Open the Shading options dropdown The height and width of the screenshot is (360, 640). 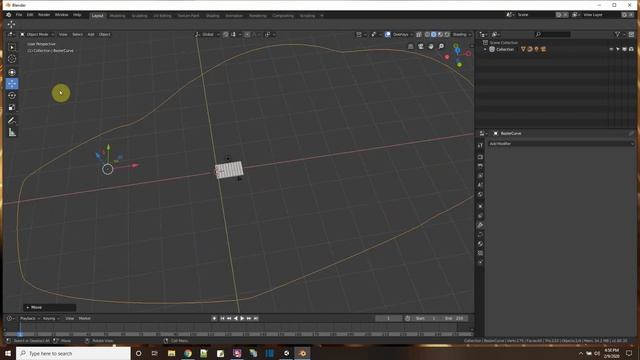pos(461,34)
